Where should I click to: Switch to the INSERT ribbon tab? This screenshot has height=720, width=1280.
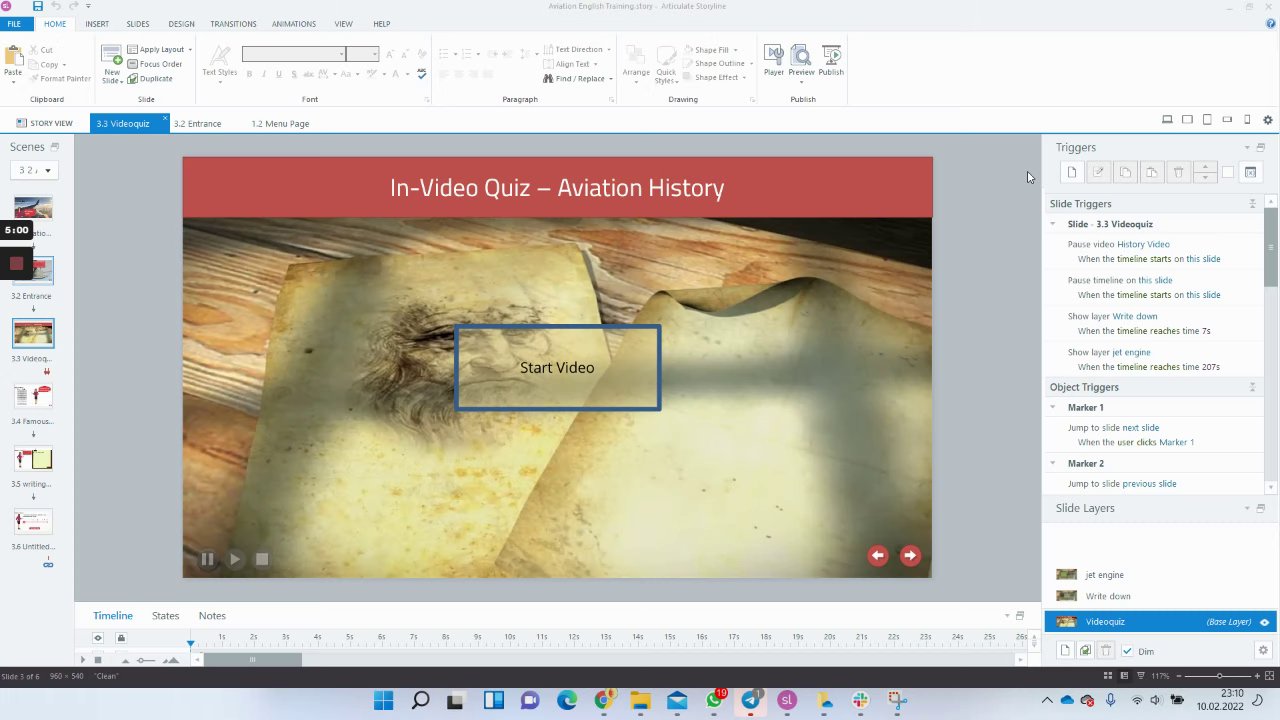point(97,24)
